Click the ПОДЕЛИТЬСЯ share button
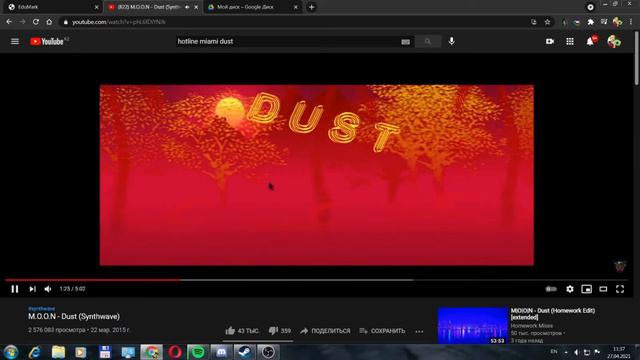The image size is (640, 360). (x=325, y=331)
